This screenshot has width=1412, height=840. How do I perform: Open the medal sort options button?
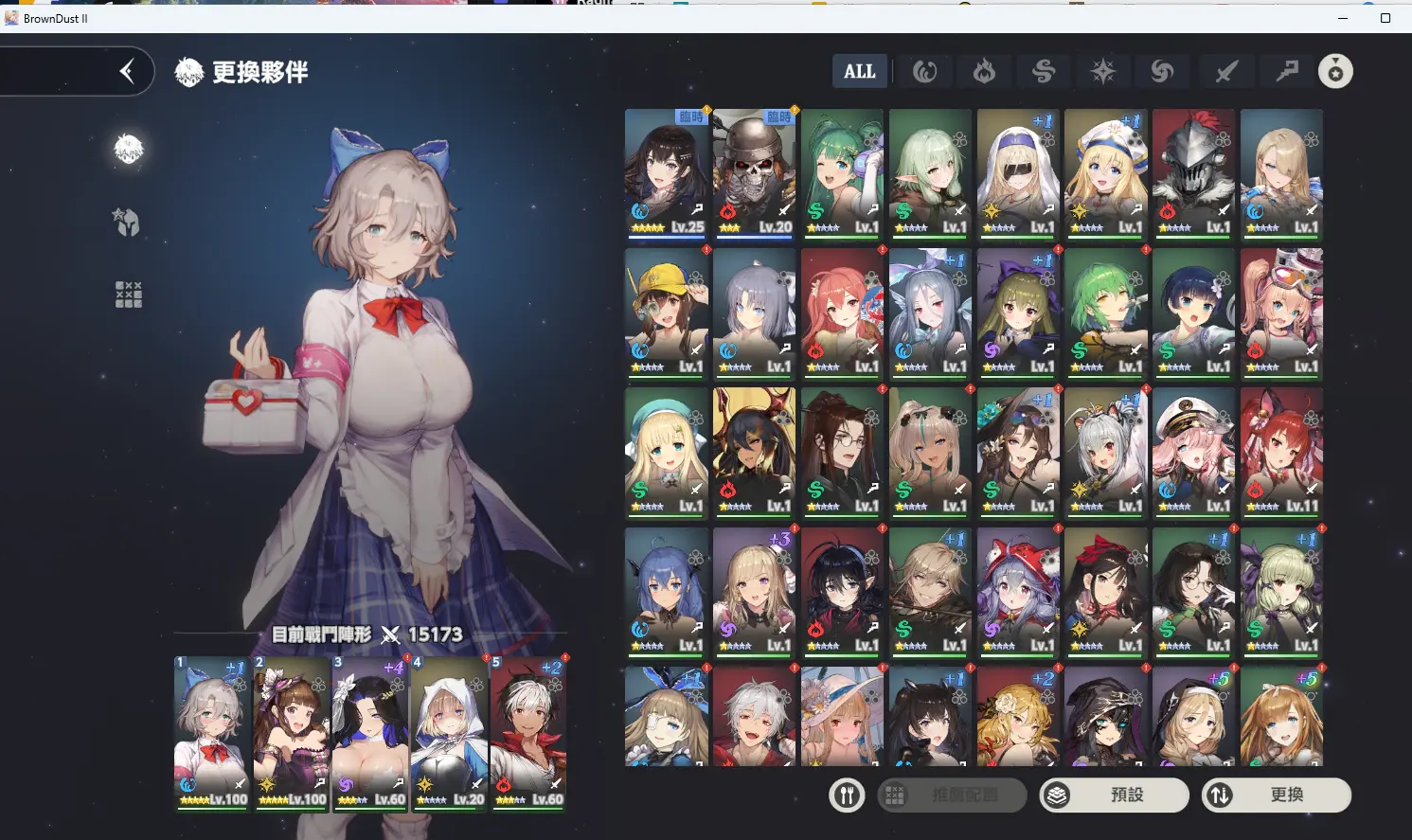1335,71
